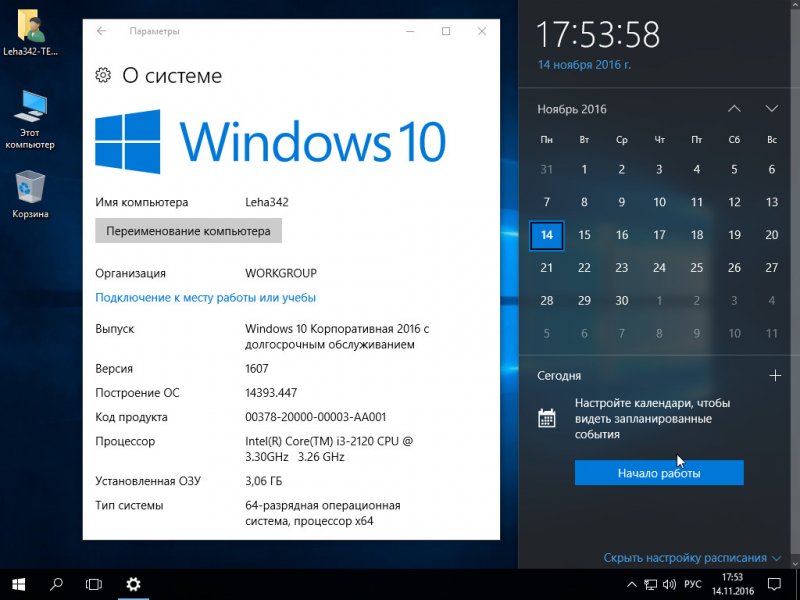Click the computer name value Leha342

(267, 202)
